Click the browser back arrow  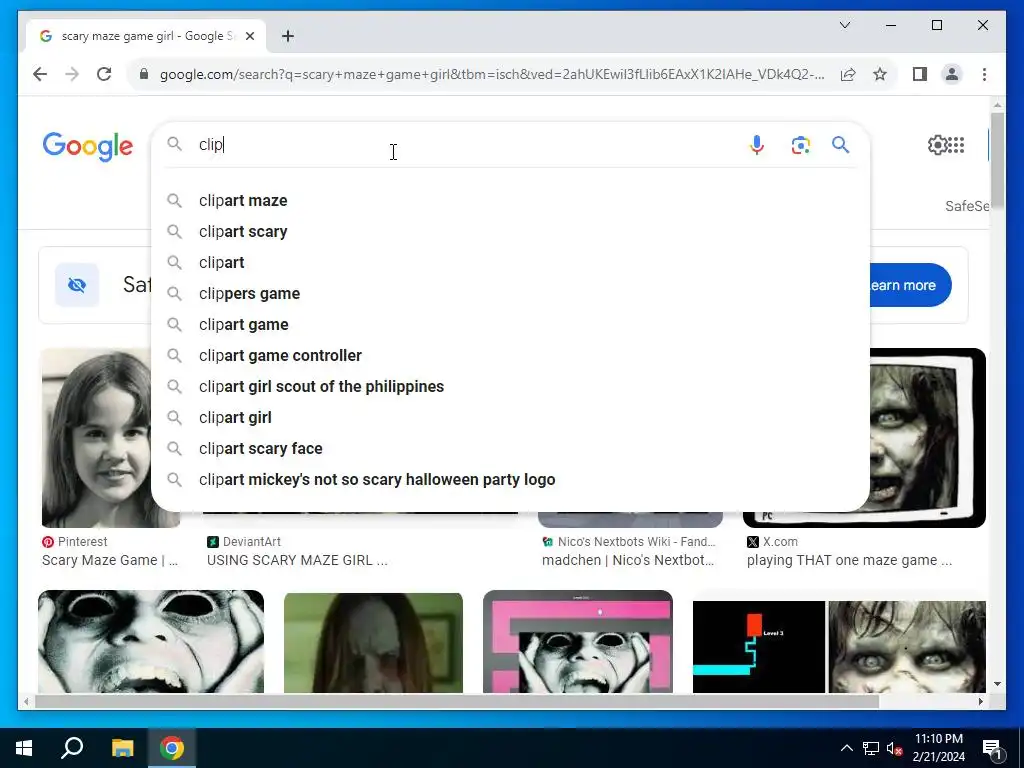click(x=40, y=74)
